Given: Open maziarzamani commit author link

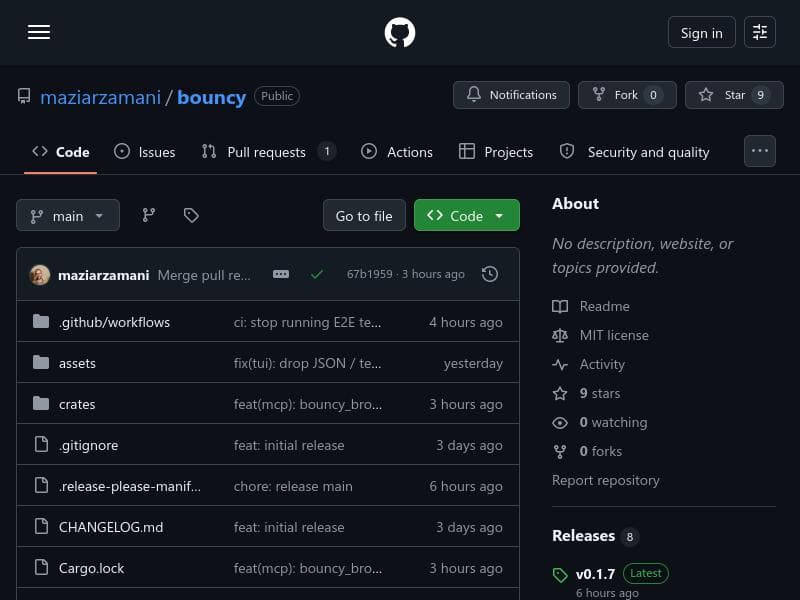Looking at the screenshot, I should point(104,276).
